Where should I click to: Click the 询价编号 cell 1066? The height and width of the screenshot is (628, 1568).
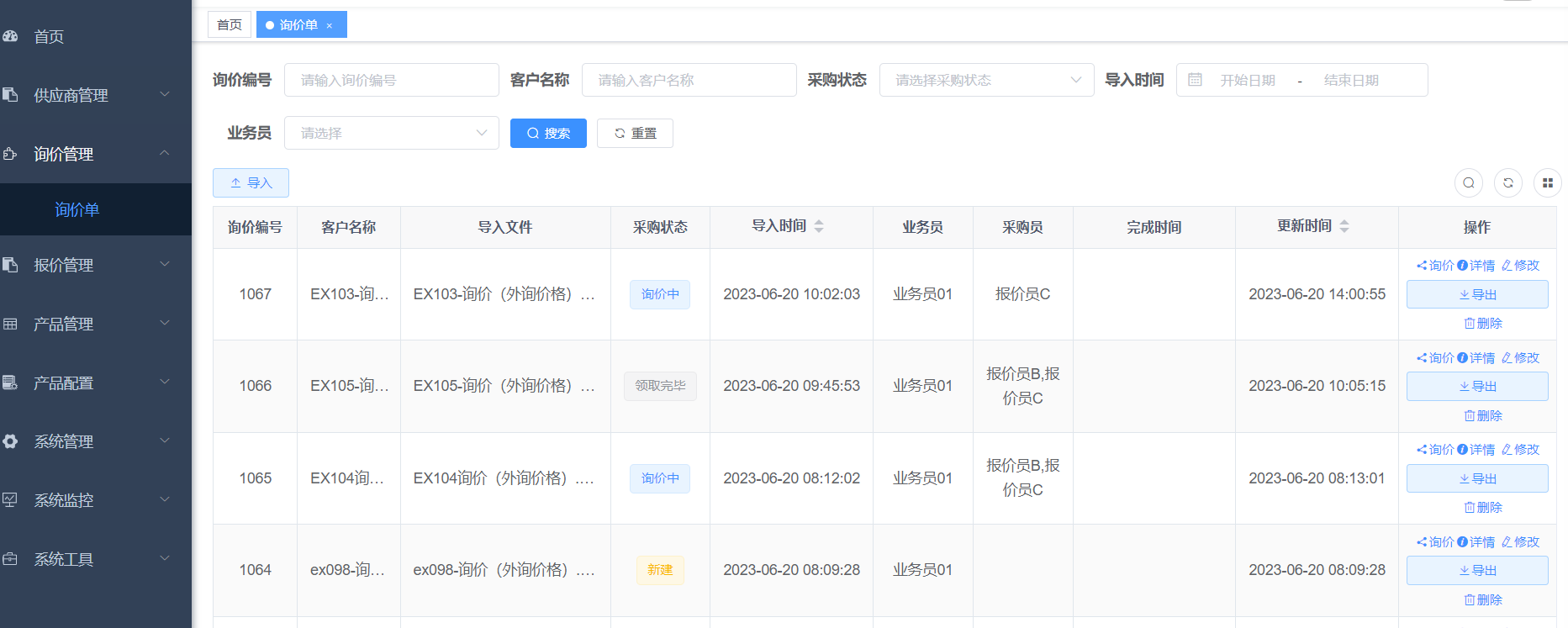255,386
